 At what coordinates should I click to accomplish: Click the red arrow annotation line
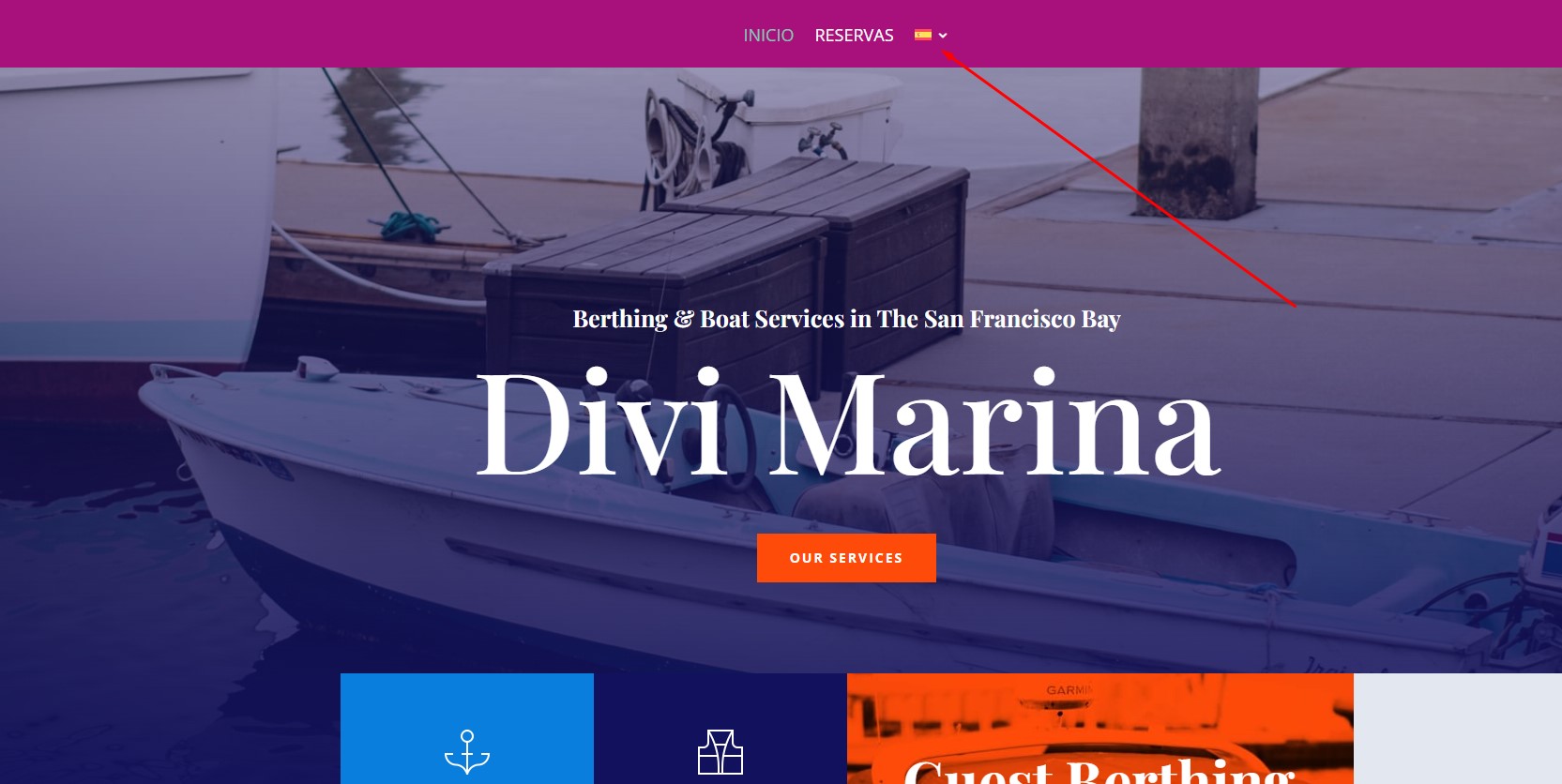[1119, 178]
